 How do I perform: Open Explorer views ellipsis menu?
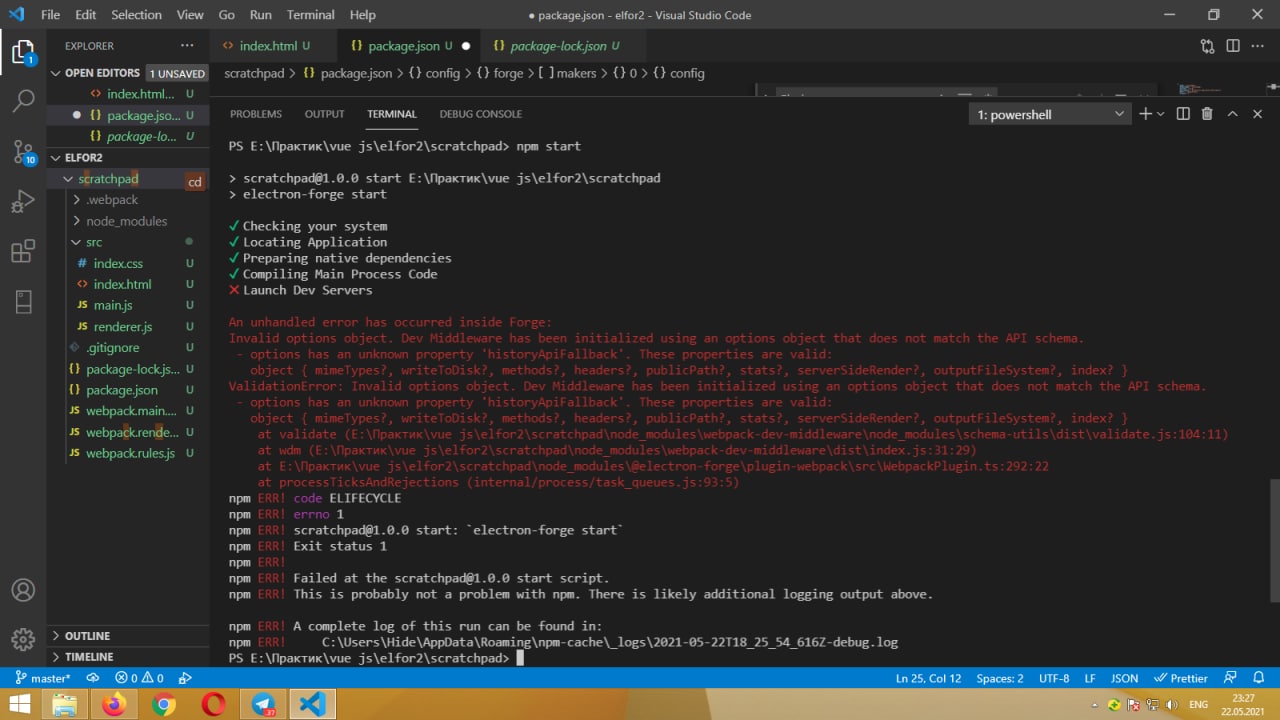click(x=187, y=46)
